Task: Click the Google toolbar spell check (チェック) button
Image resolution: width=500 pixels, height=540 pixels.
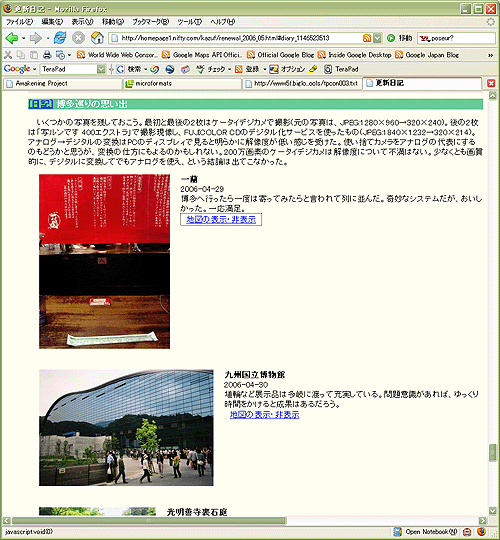Action: pyautogui.click(x=211, y=69)
